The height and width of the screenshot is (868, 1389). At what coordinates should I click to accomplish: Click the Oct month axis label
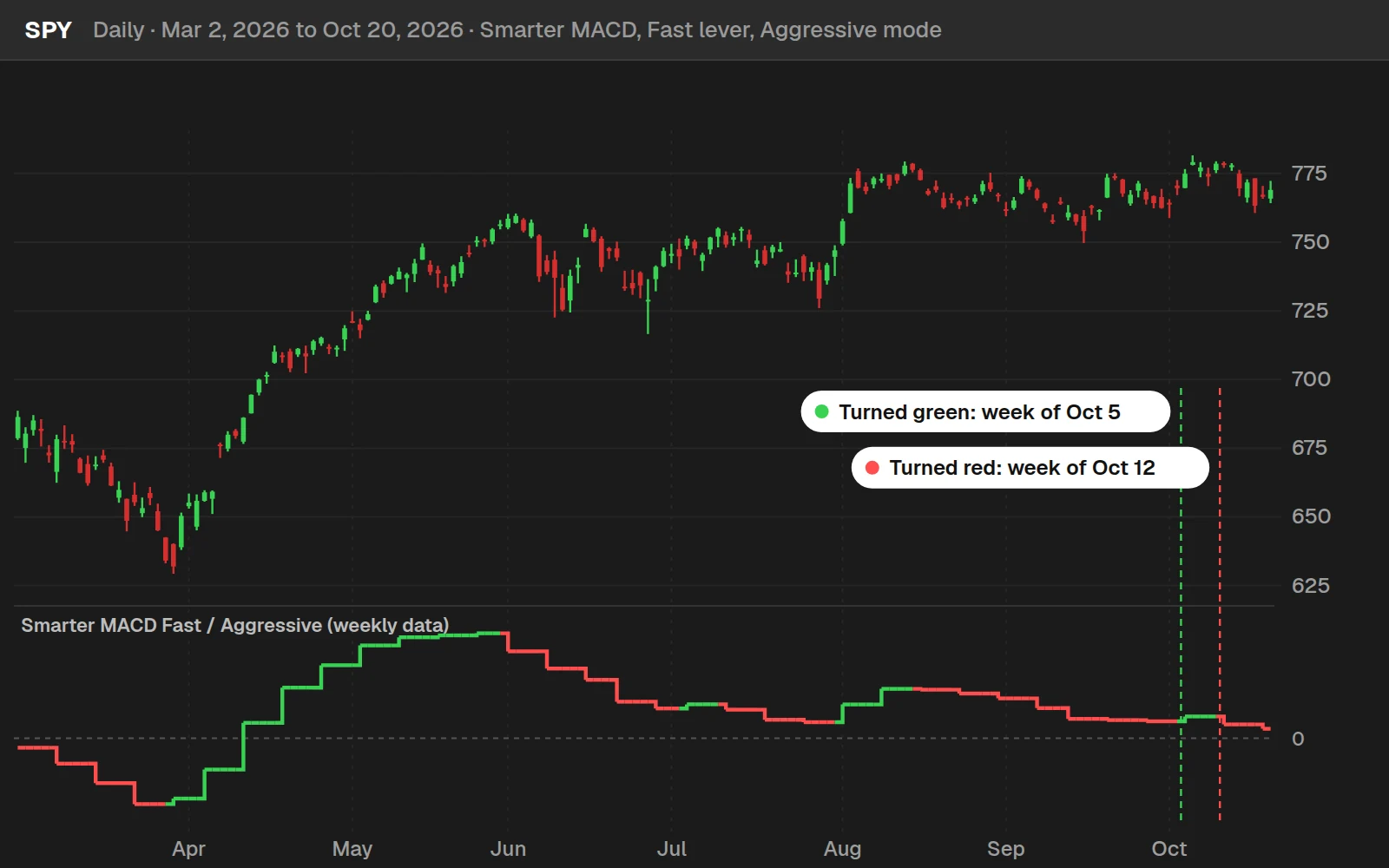[1168, 849]
